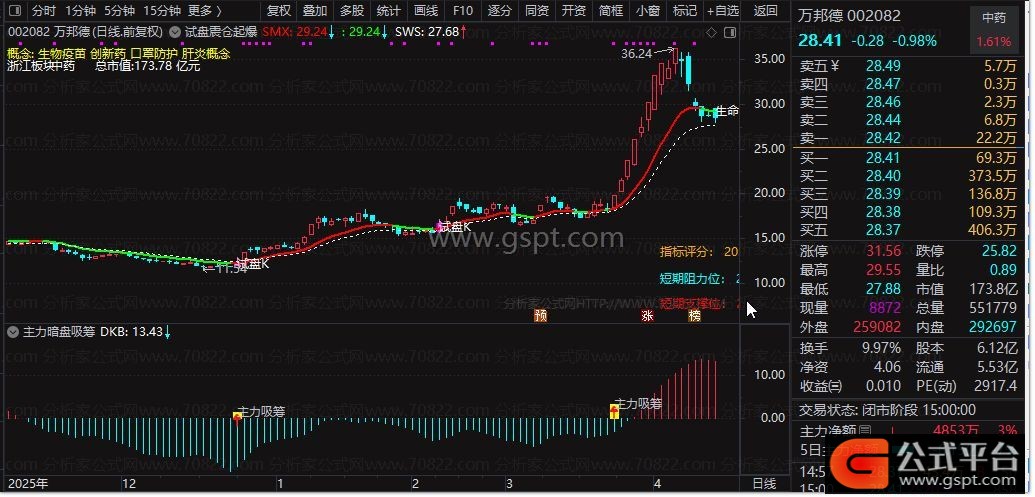Click the 日线 period label at bottom

click(x=765, y=484)
